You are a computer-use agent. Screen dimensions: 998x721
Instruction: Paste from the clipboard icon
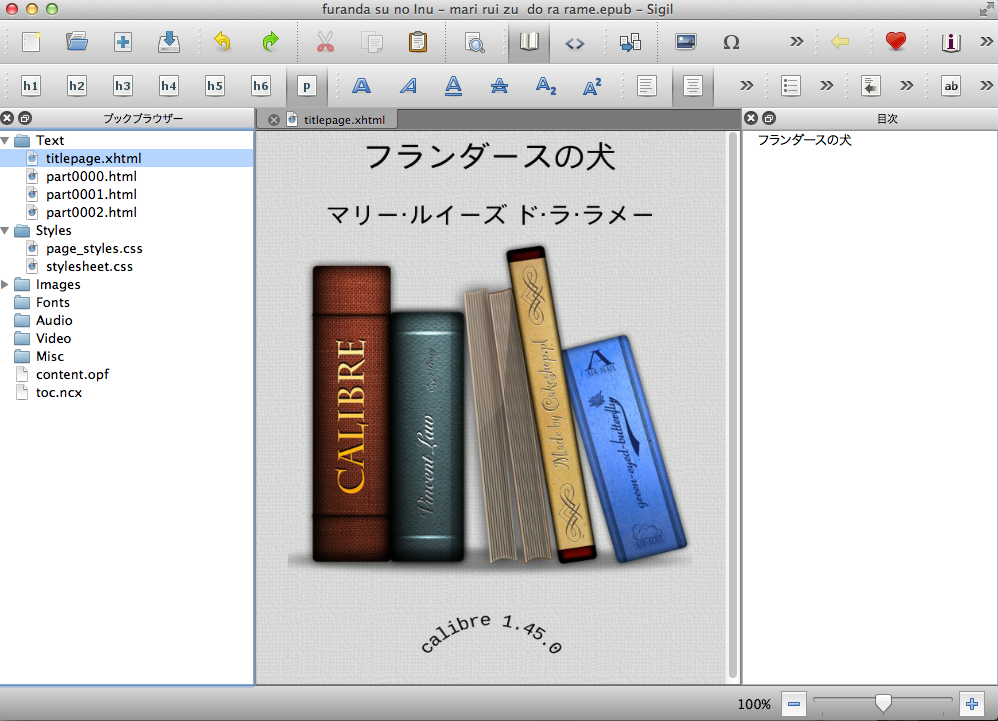click(418, 42)
